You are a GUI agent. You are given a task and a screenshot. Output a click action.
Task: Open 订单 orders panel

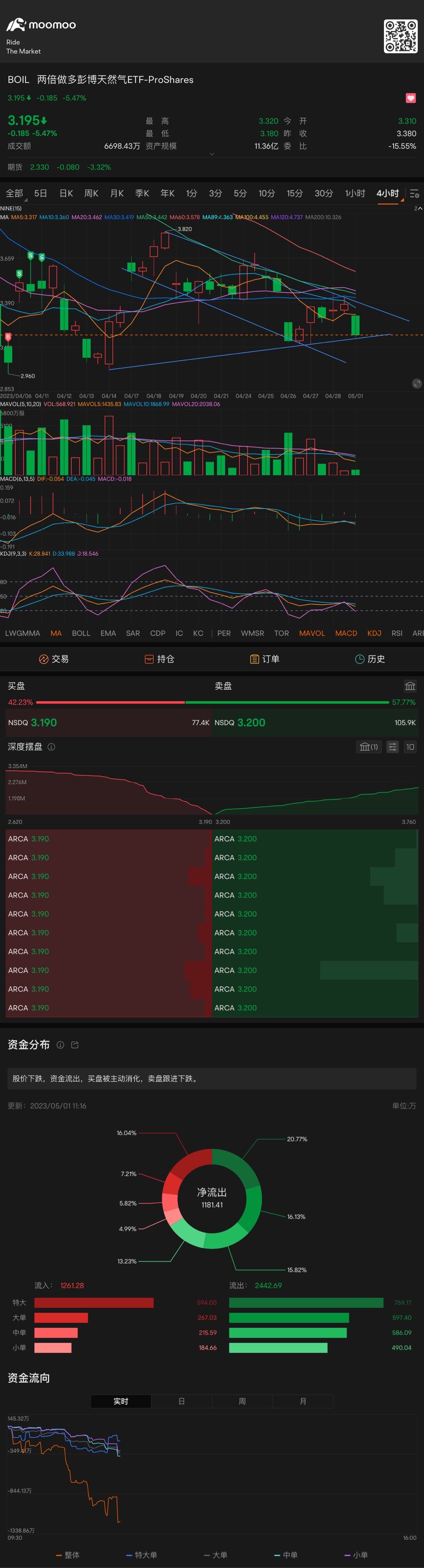click(265, 659)
